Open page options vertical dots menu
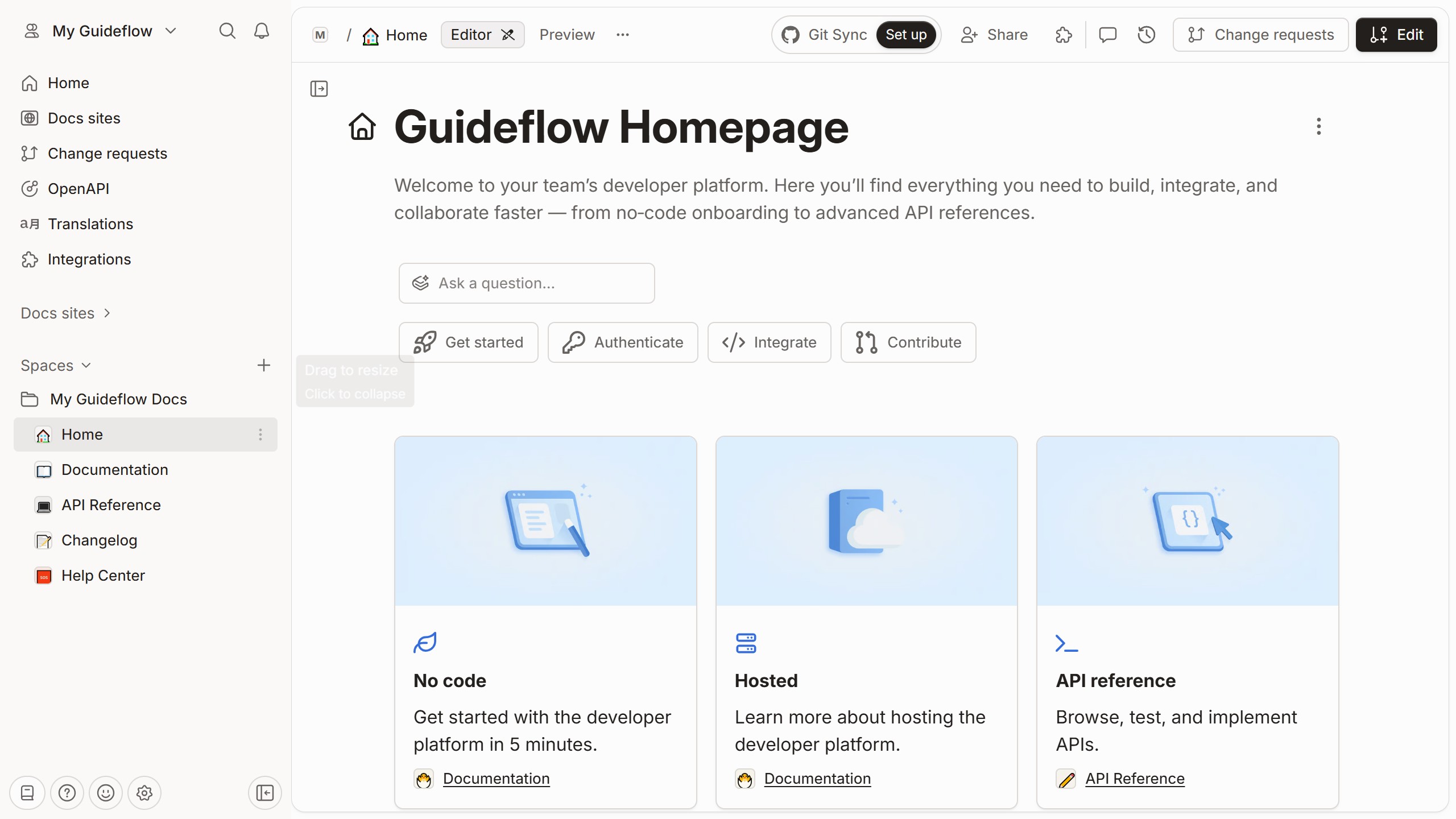Viewport: 1456px width, 819px height. (1319, 126)
